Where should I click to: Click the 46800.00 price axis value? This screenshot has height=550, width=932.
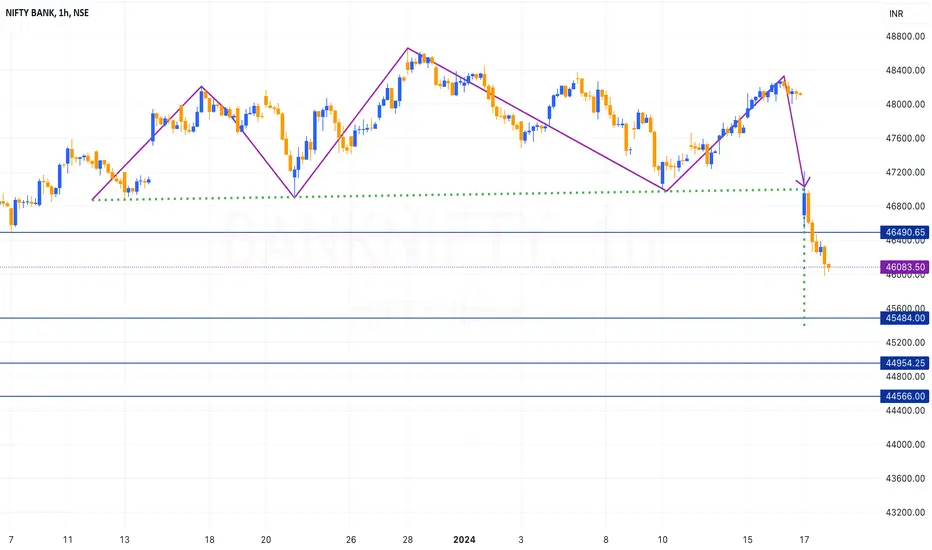tap(905, 206)
